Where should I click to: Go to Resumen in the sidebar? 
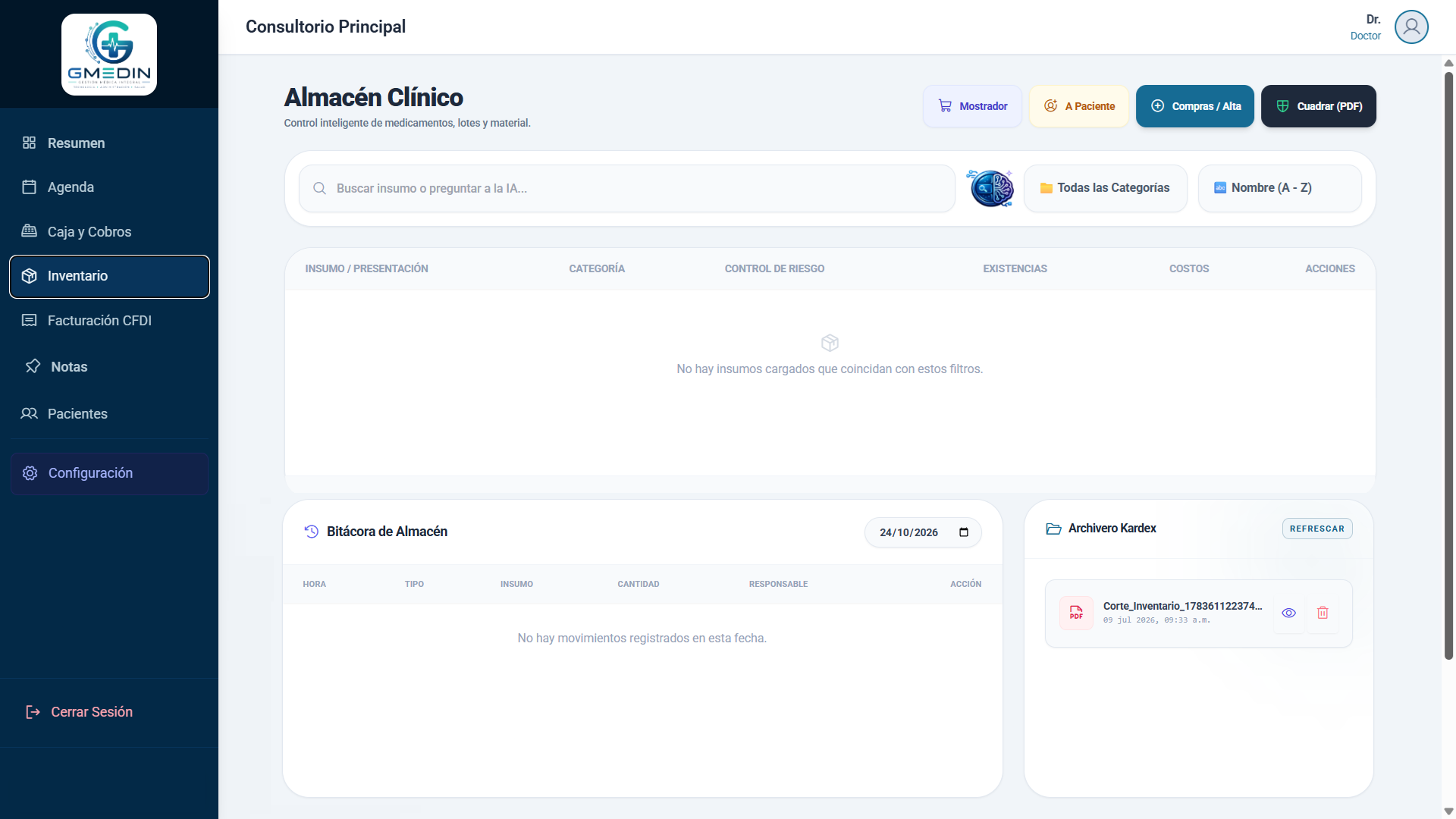pyautogui.click(x=109, y=143)
